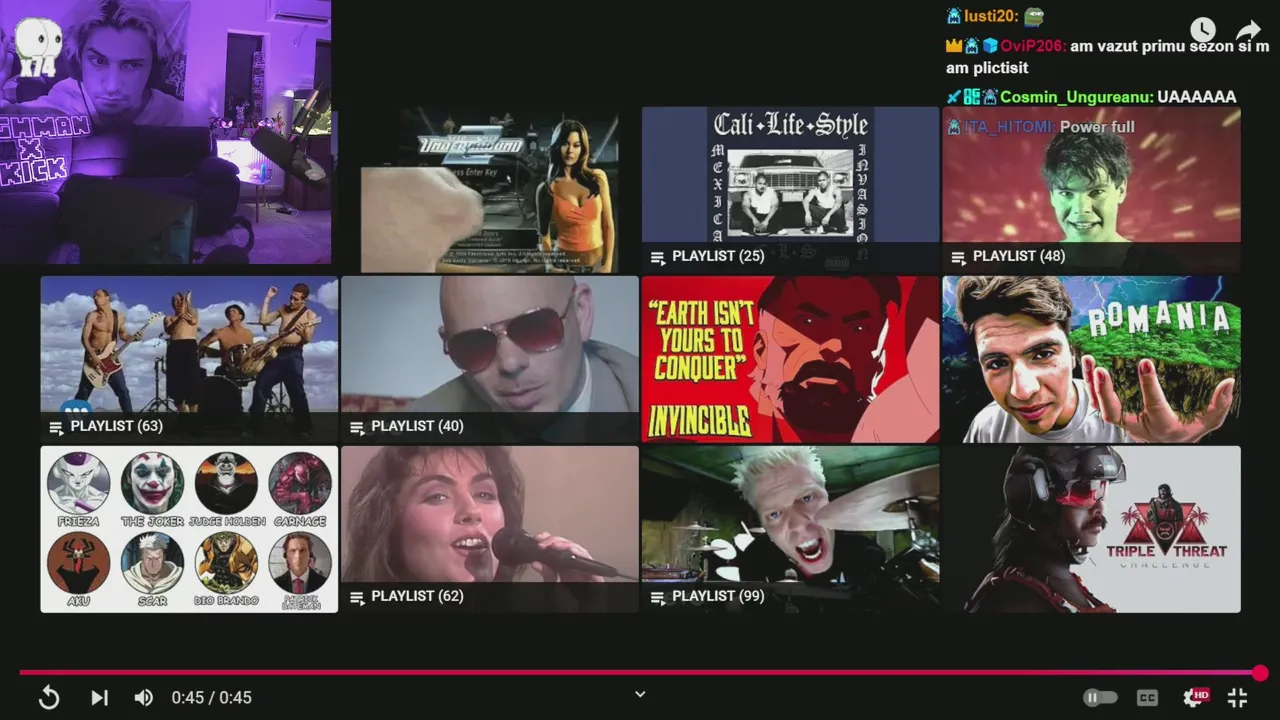Click the PLAYLIST (25) label
Screen dimensions: 1280x720
[x=718, y=256]
